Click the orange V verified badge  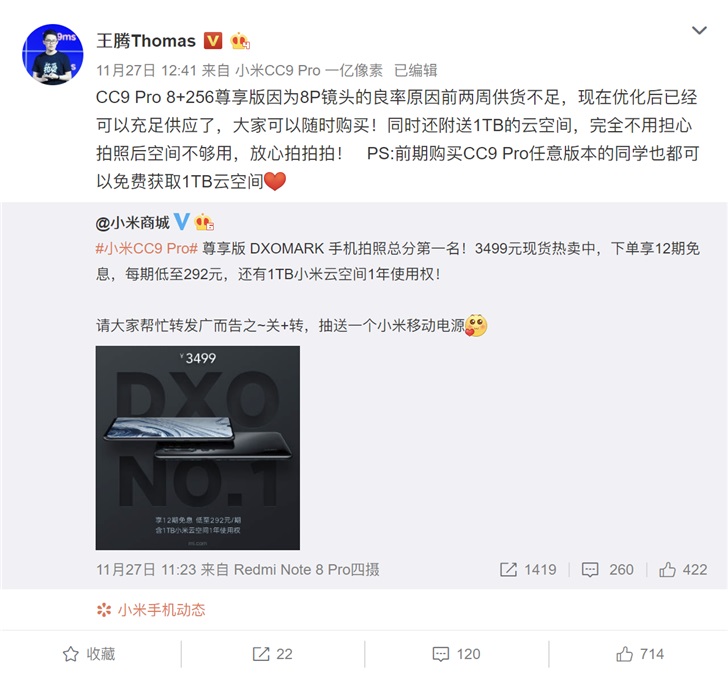213,41
